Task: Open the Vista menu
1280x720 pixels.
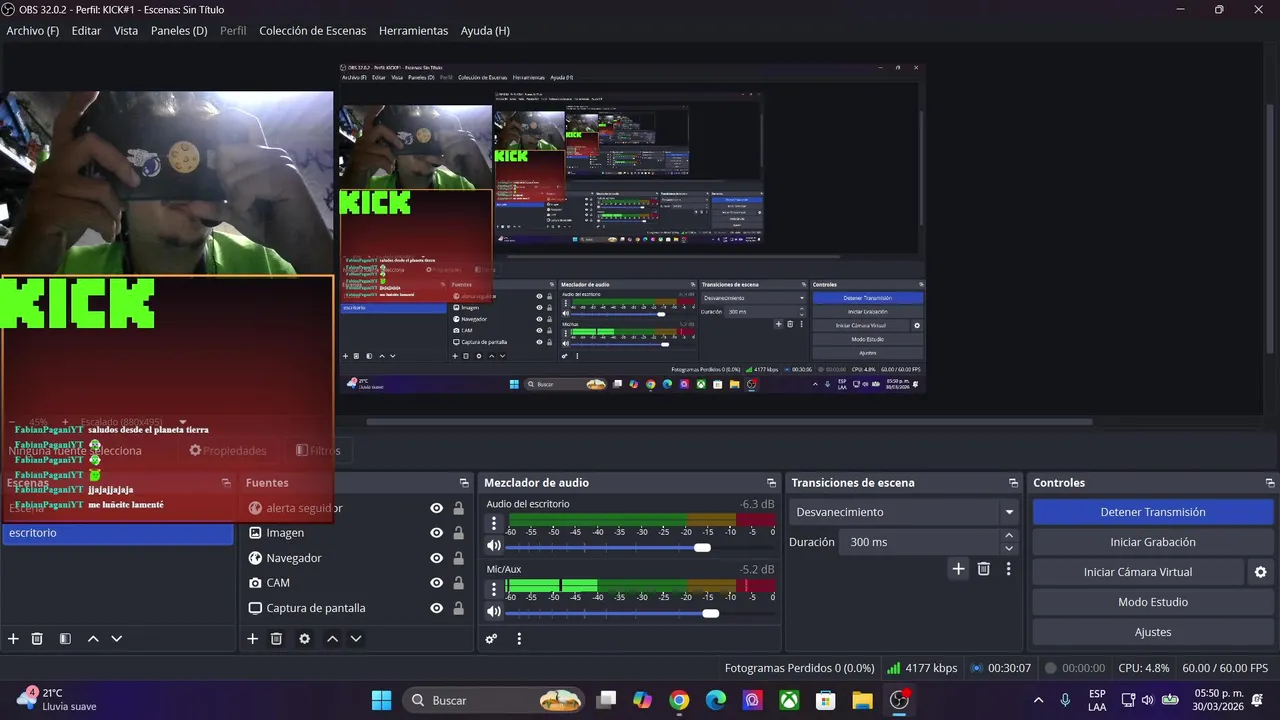Action: coord(126,31)
